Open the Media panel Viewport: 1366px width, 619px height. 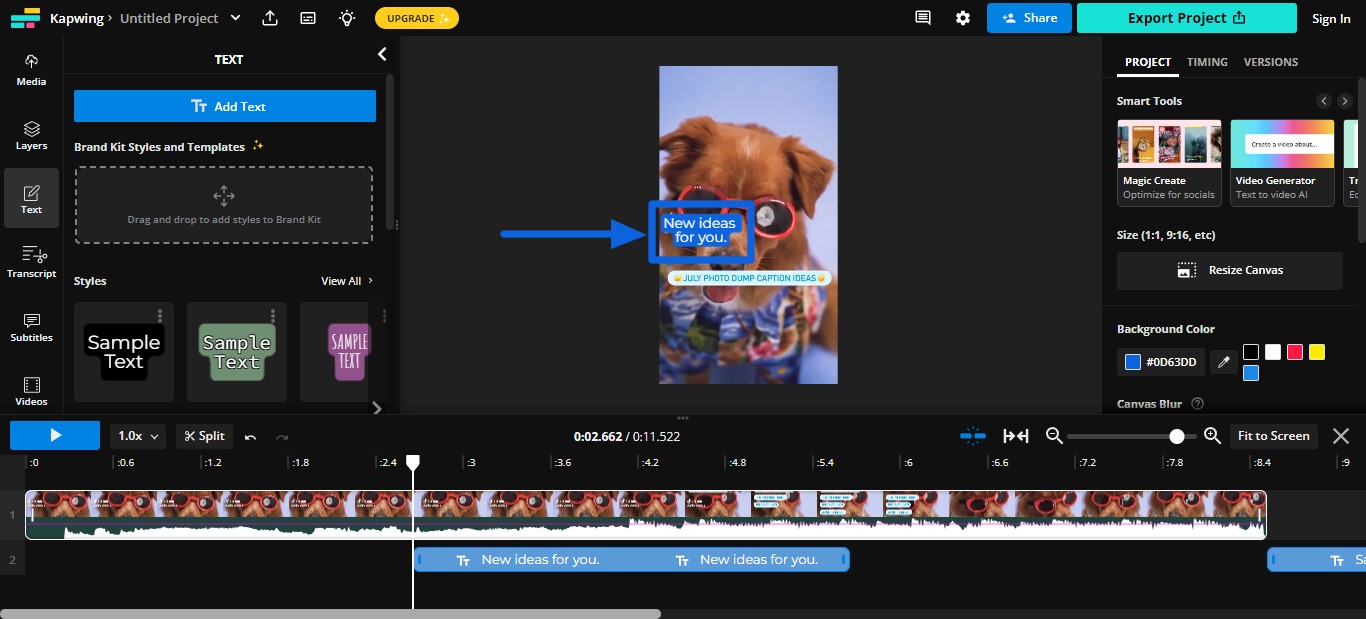tap(30, 68)
